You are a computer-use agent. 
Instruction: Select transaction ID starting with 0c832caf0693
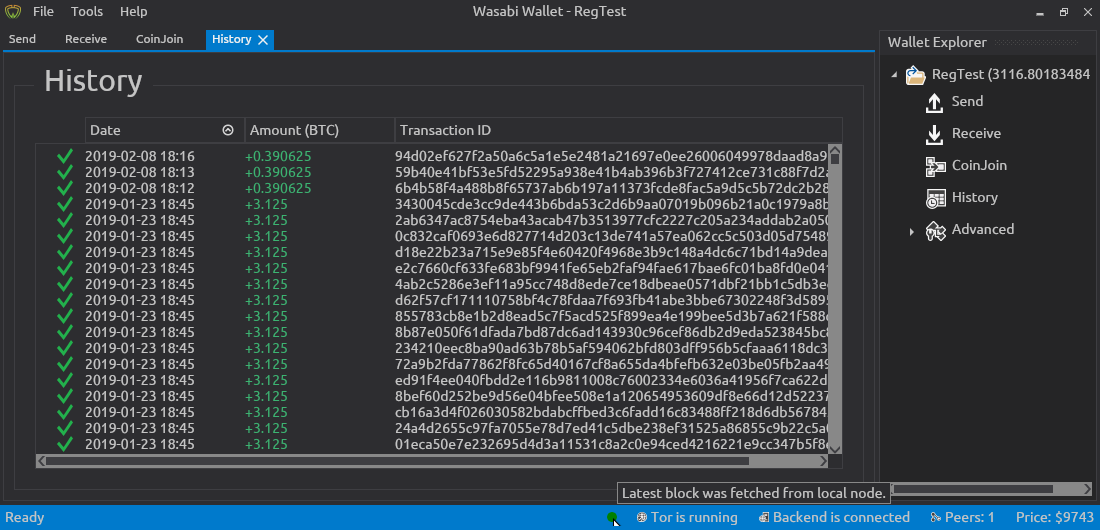pyautogui.click(x=611, y=236)
